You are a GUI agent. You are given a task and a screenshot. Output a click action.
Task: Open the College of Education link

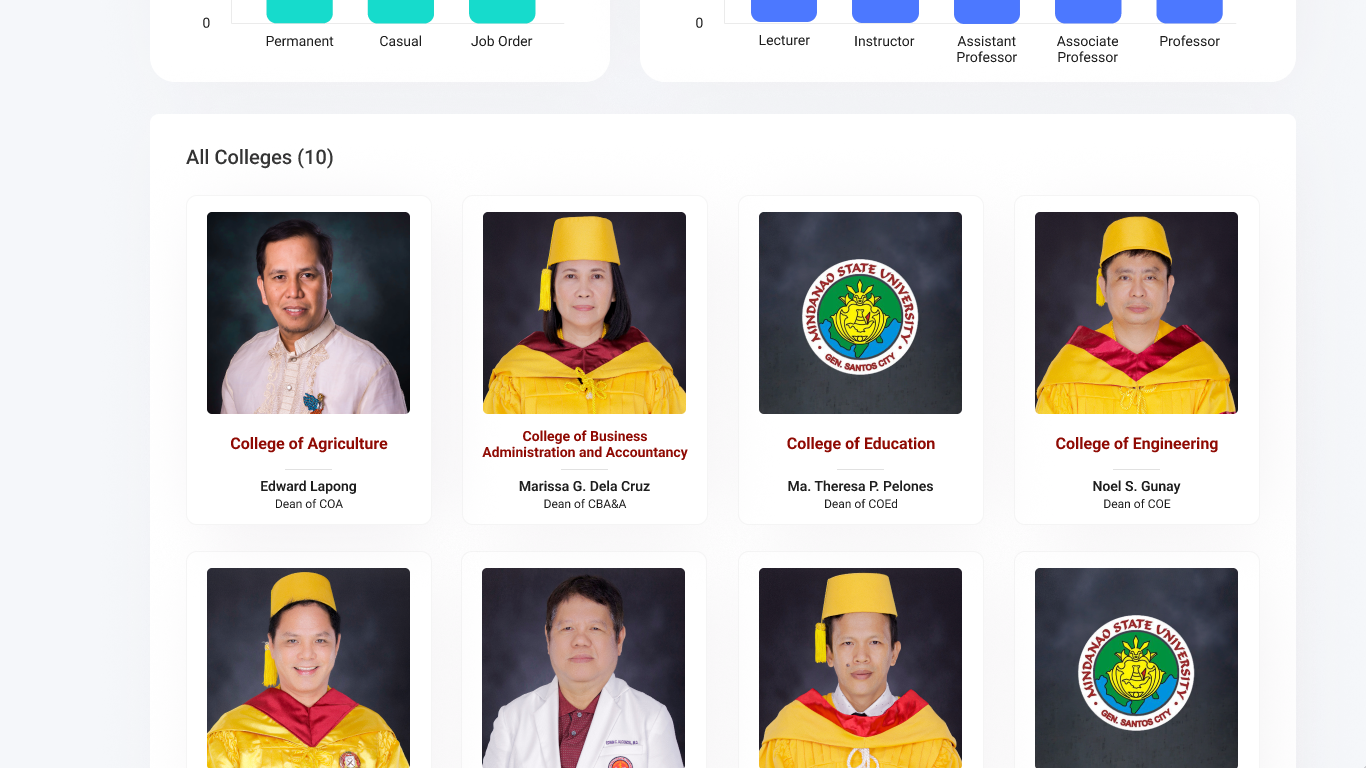tap(861, 444)
